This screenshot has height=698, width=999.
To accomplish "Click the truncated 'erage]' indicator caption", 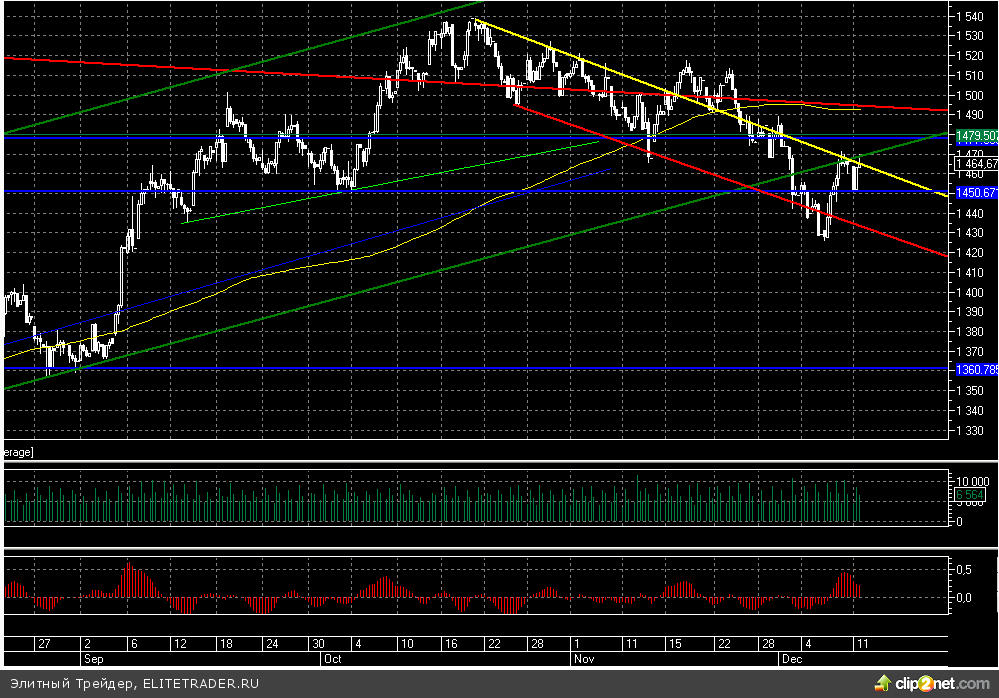I will point(17,453).
